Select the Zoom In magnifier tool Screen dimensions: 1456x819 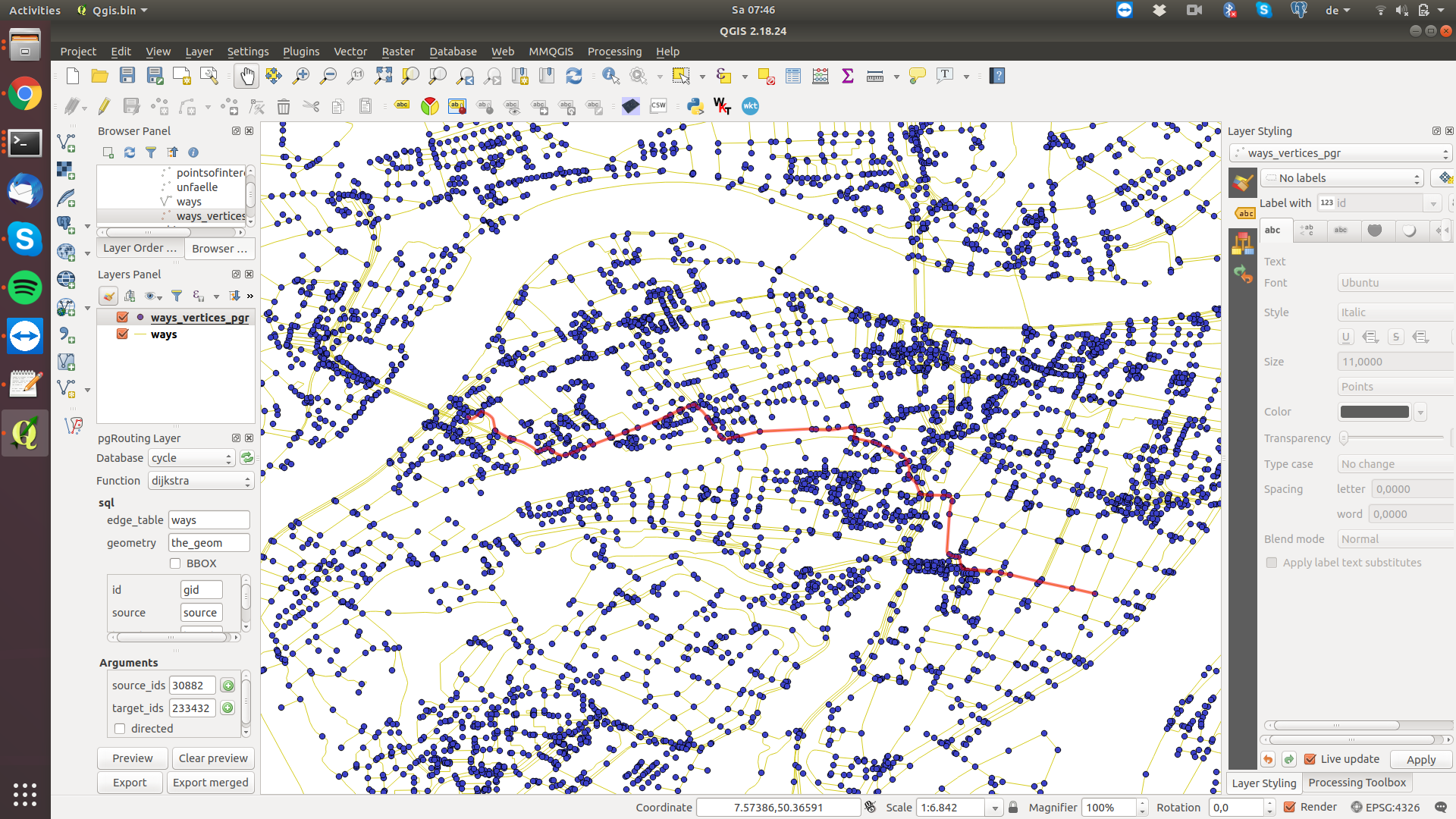[x=301, y=76]
